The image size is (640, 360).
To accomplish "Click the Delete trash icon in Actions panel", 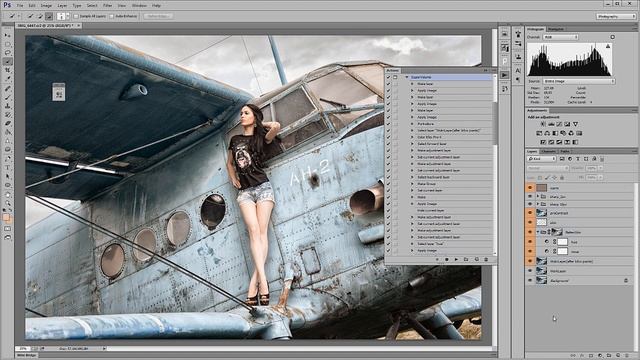I will pos(486,259).
